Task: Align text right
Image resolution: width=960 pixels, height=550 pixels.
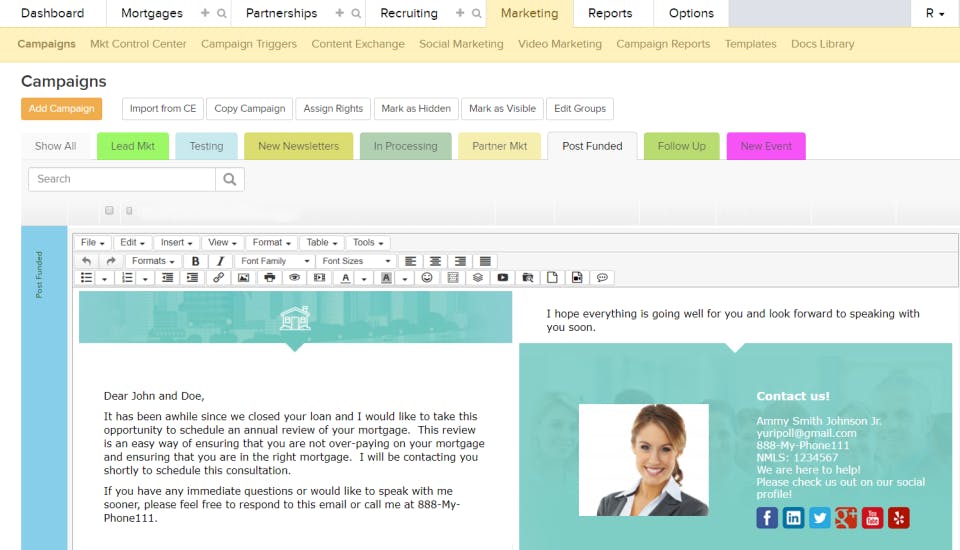Action: pyautogui.click(x=460, y=261)
